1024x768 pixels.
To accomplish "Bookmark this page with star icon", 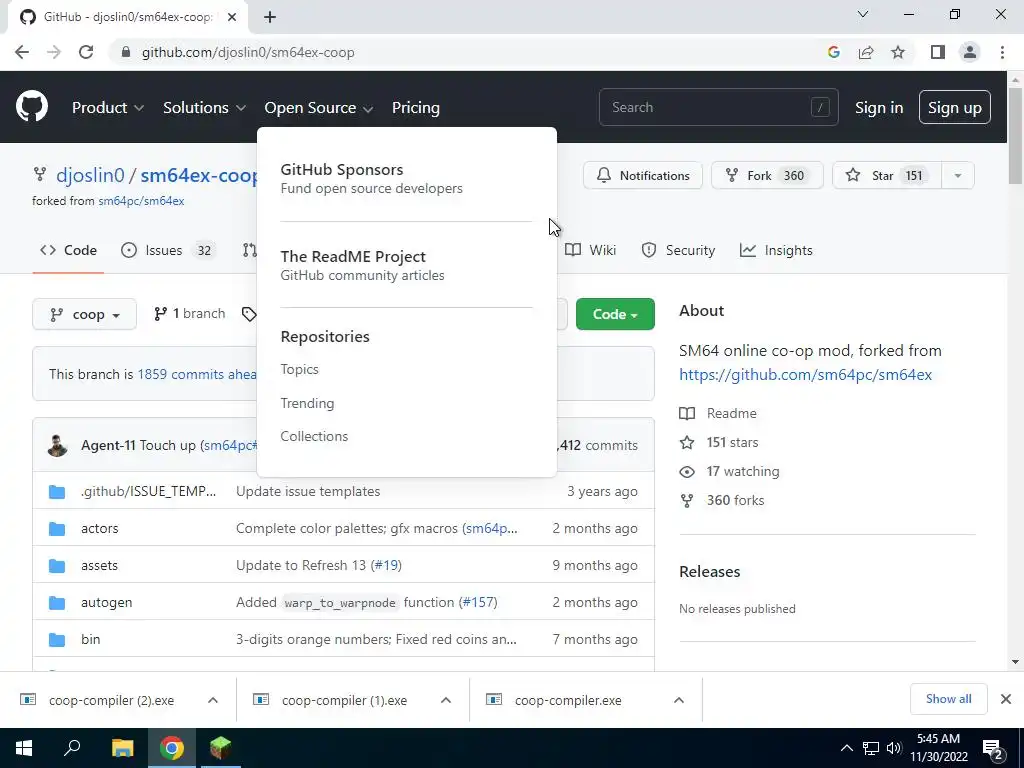I will [898, 52].
